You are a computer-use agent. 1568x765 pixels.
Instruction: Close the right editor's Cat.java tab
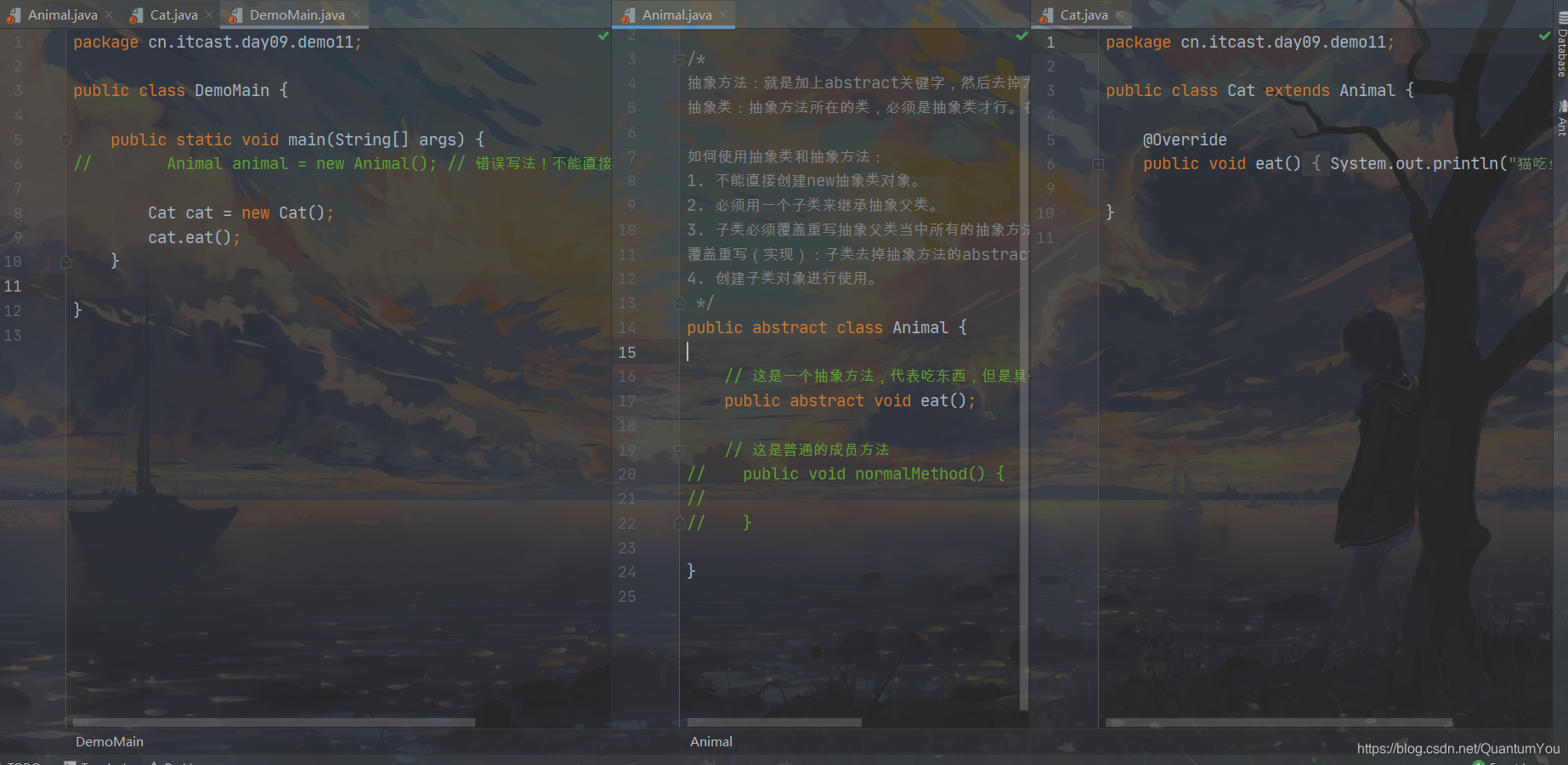point(1119,14)
